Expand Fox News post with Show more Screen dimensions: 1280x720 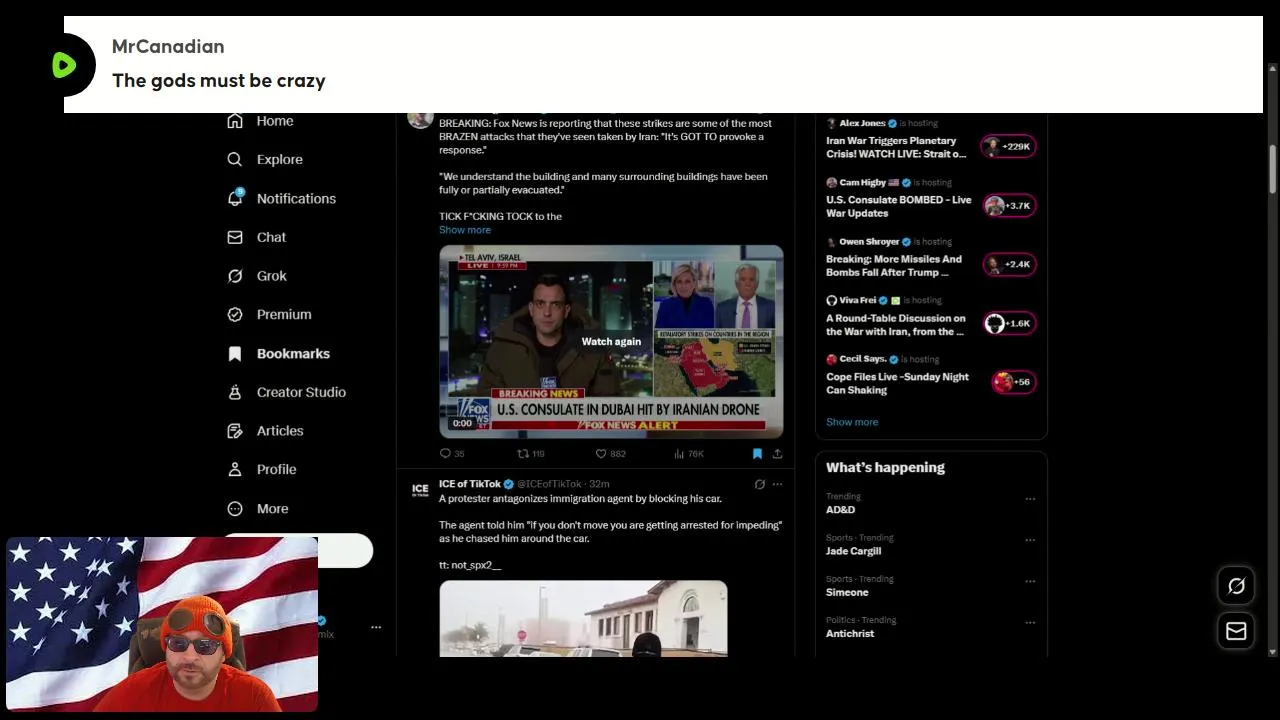[465, 230]
